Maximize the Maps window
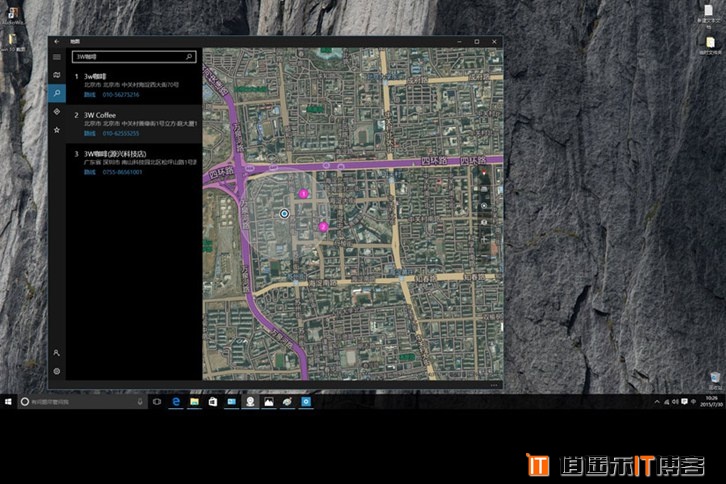The image size is (726, 484). pyautogui.click(x=477, y=42)
